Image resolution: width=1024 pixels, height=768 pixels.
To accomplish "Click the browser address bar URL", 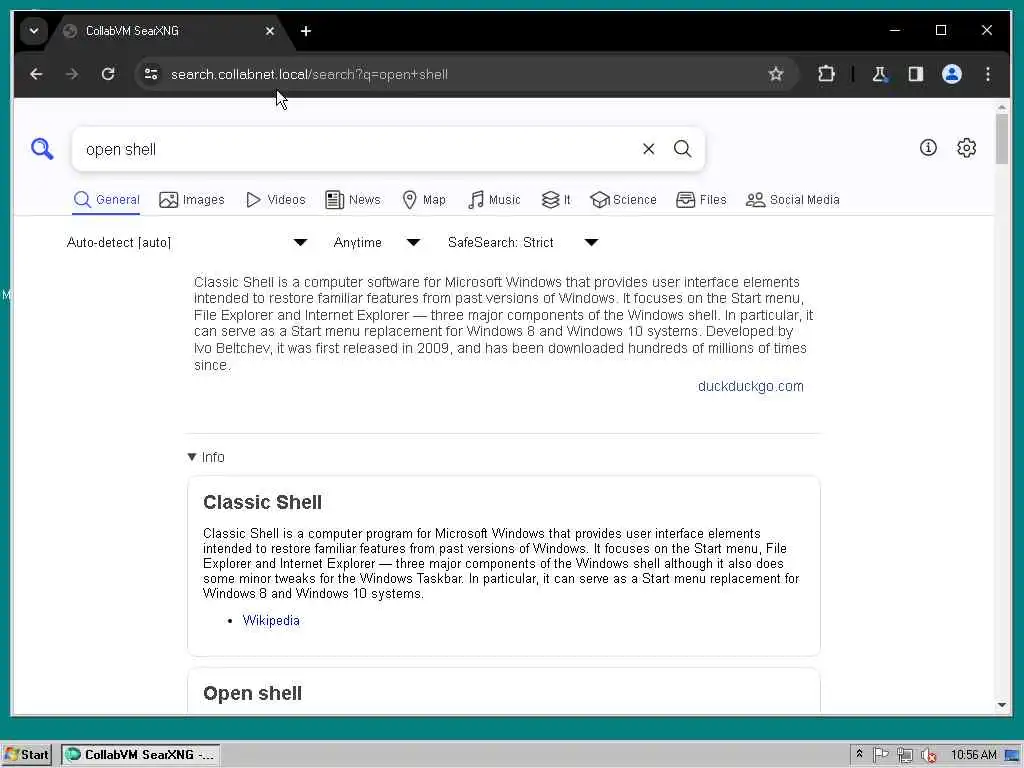I will tap(310, 74).
